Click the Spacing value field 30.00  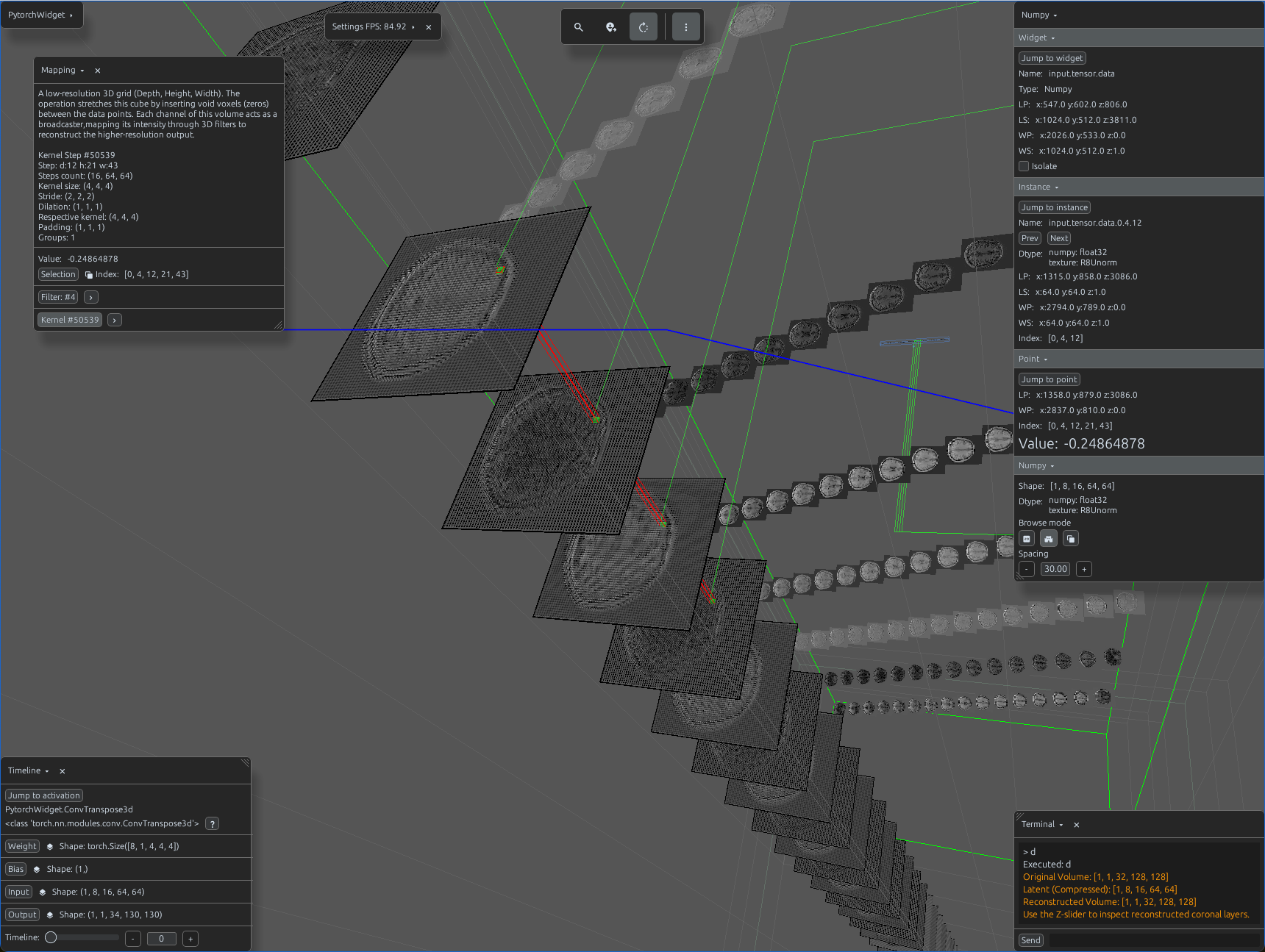[x=1055, y=569]
